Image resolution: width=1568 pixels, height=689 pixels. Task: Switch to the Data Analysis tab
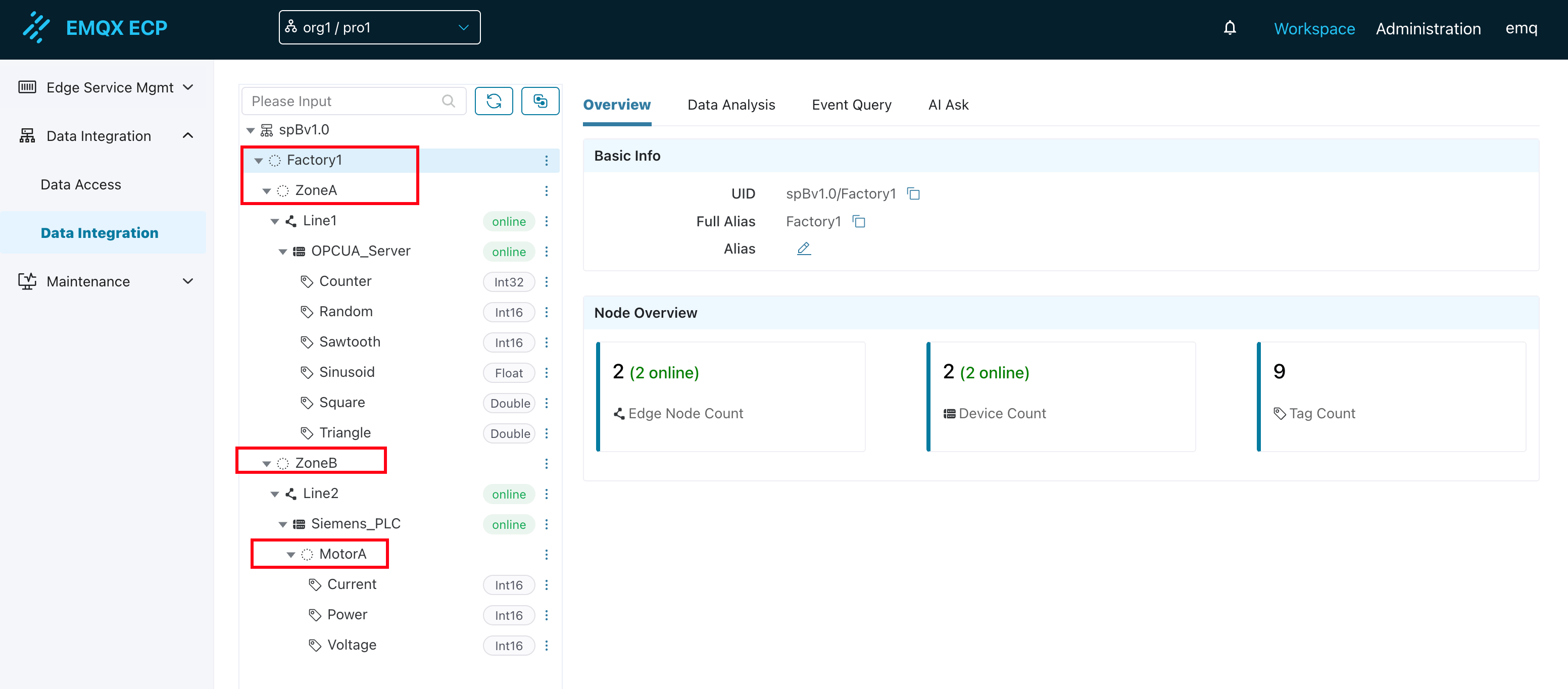tap(730, 105)
